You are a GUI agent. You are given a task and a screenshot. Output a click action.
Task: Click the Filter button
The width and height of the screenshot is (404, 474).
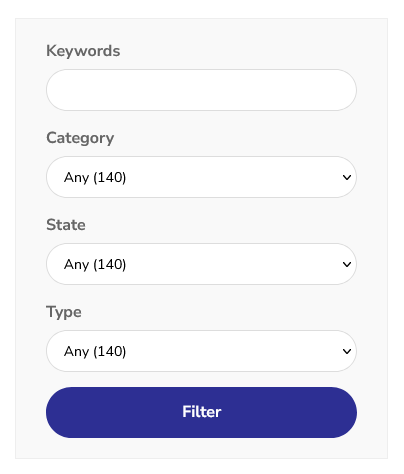pos(201,412)
